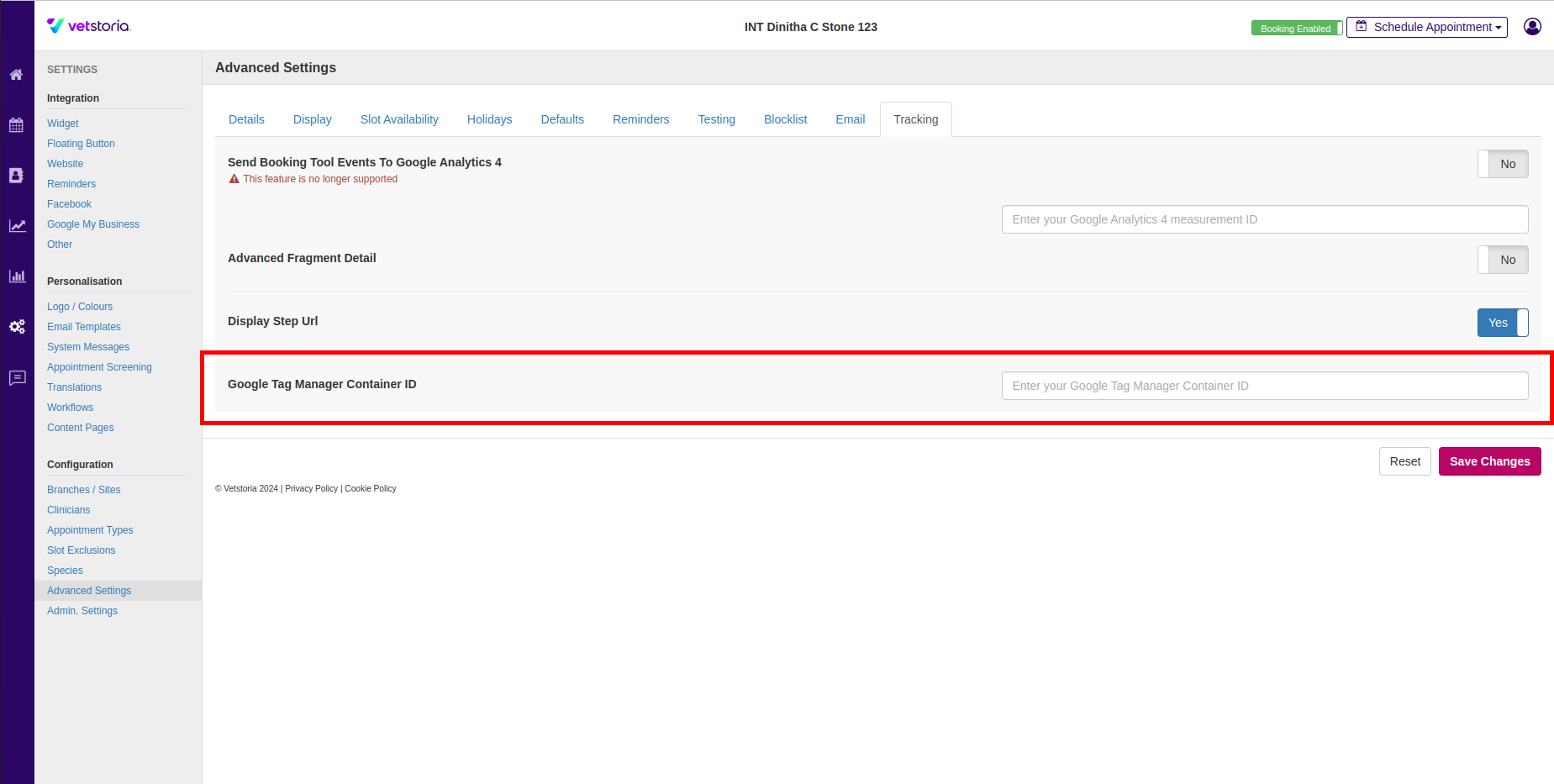The image size is (1554, 784).
Task: Switch to the Blocklist tab
Action: tap(784, 119)
